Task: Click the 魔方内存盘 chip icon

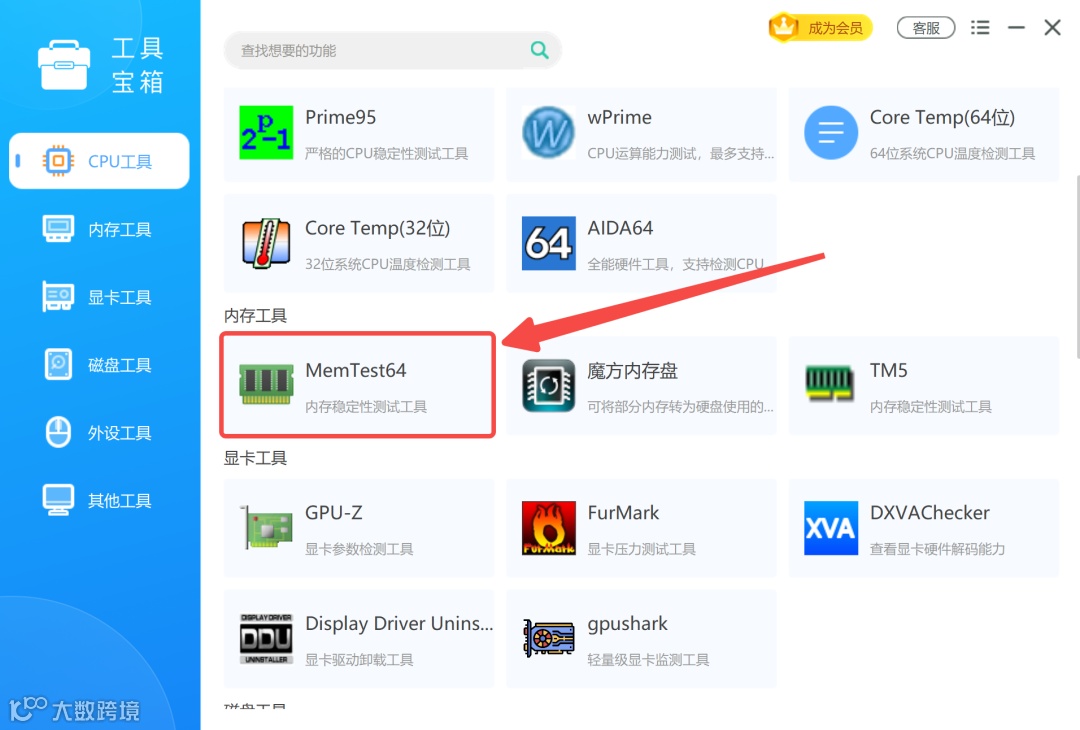Action: pyautogui.click(x=548, y=385)
